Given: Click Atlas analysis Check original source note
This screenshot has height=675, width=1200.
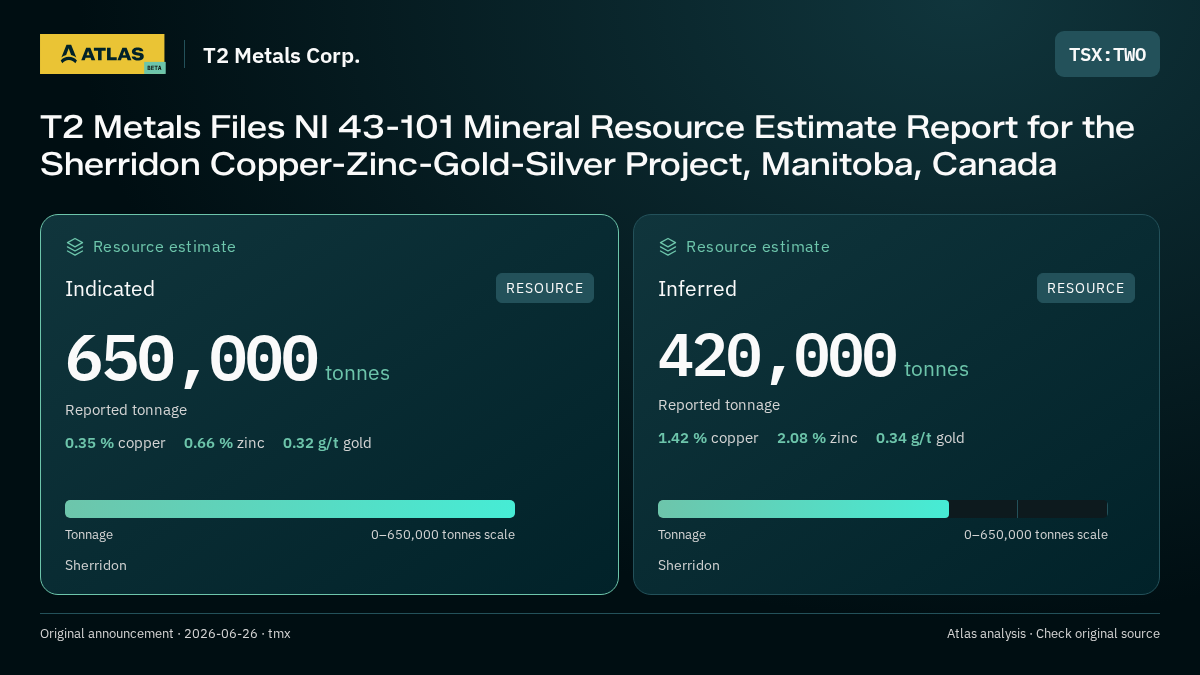Looking at the screenshot, I should pyautogui.click(x=1053, y=634).
